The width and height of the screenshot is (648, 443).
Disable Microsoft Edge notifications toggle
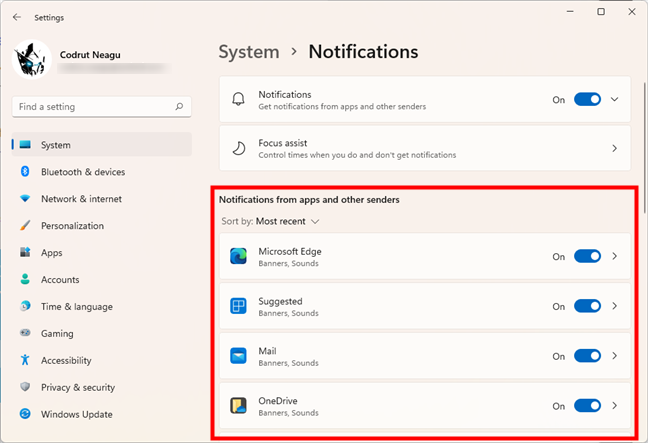pos(587,256)
